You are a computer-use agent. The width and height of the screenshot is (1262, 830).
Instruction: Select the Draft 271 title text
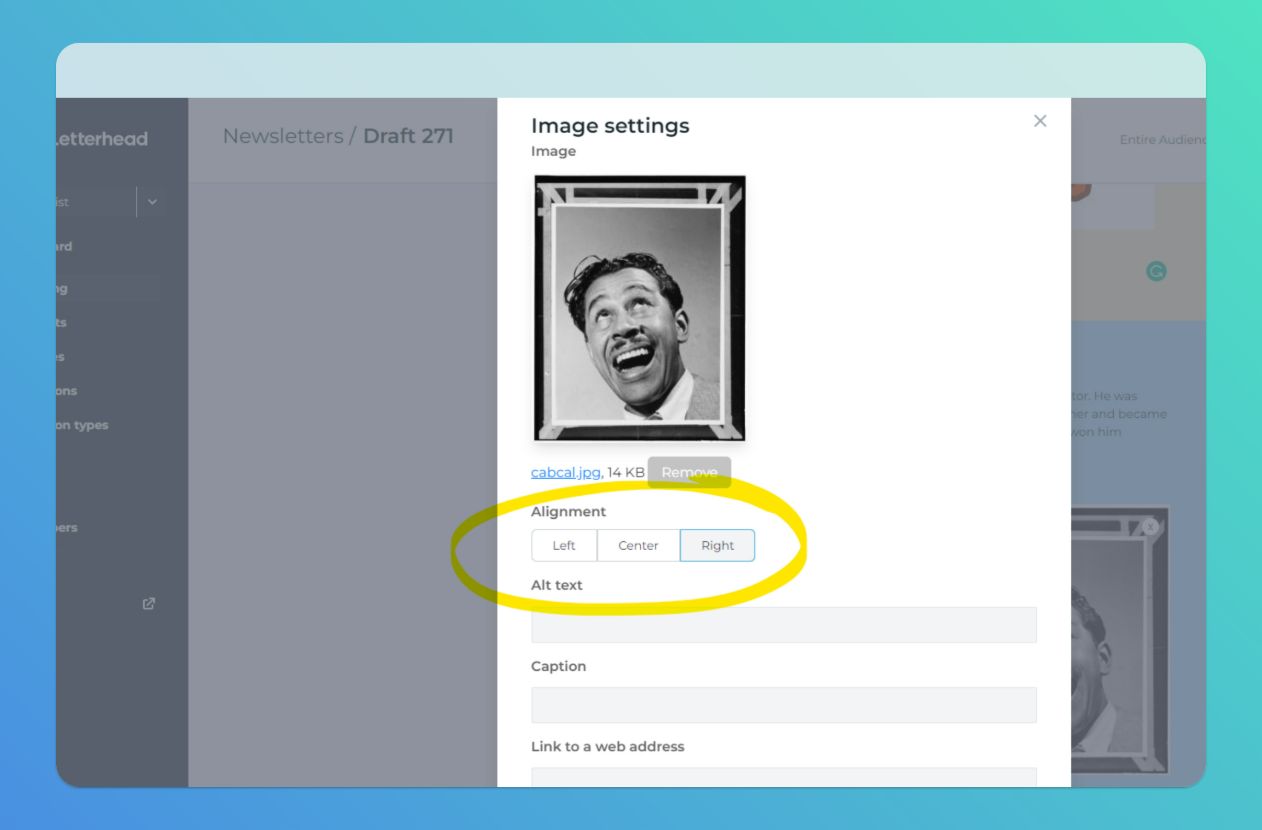point(408,136)
